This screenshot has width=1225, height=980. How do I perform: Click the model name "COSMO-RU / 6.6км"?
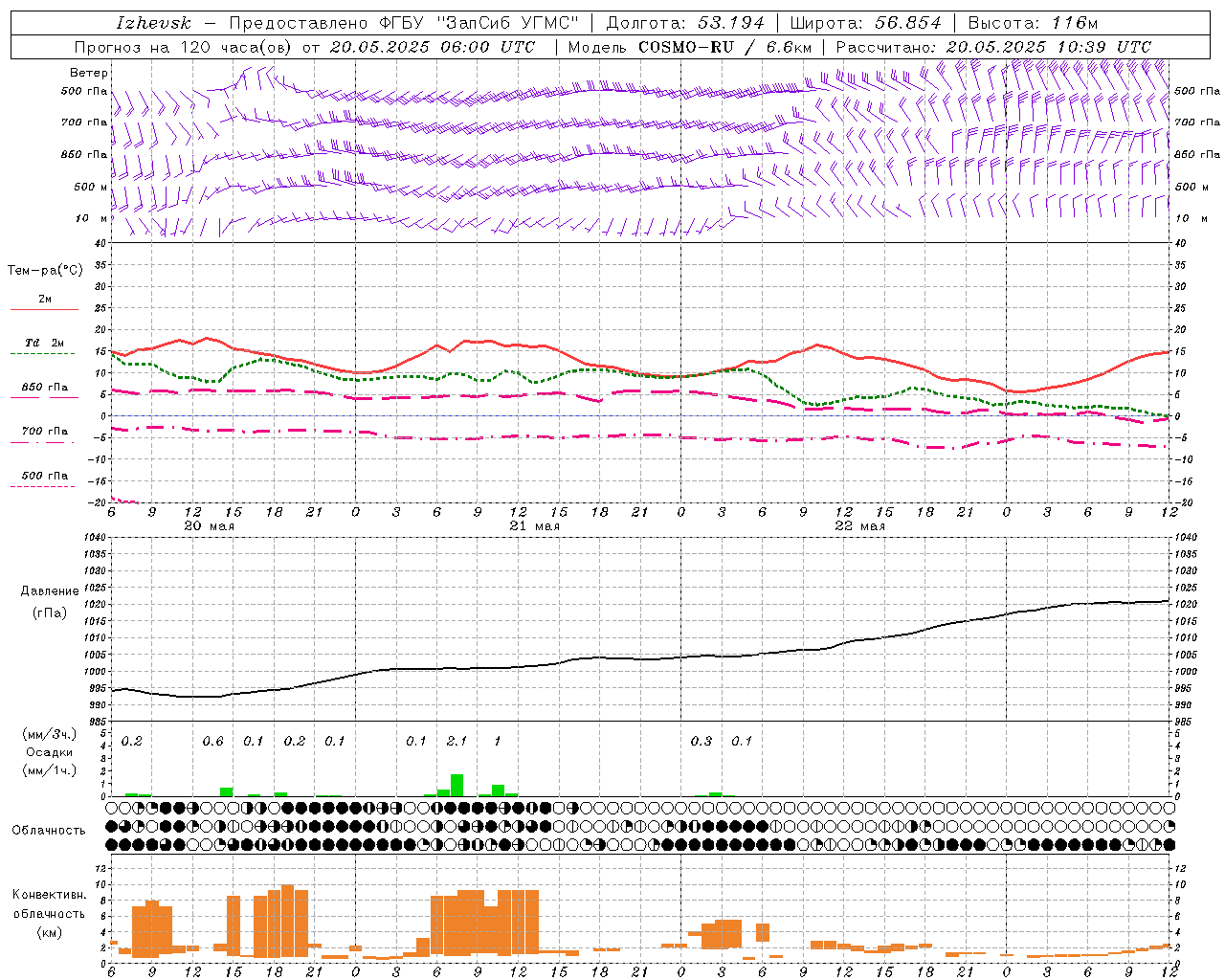click(725, 47)
